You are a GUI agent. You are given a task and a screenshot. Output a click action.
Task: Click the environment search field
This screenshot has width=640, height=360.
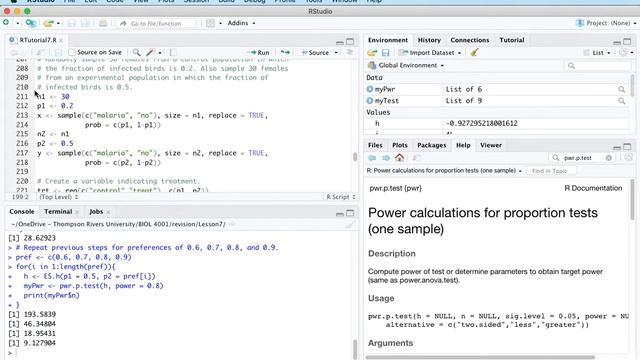pos(597,66)
